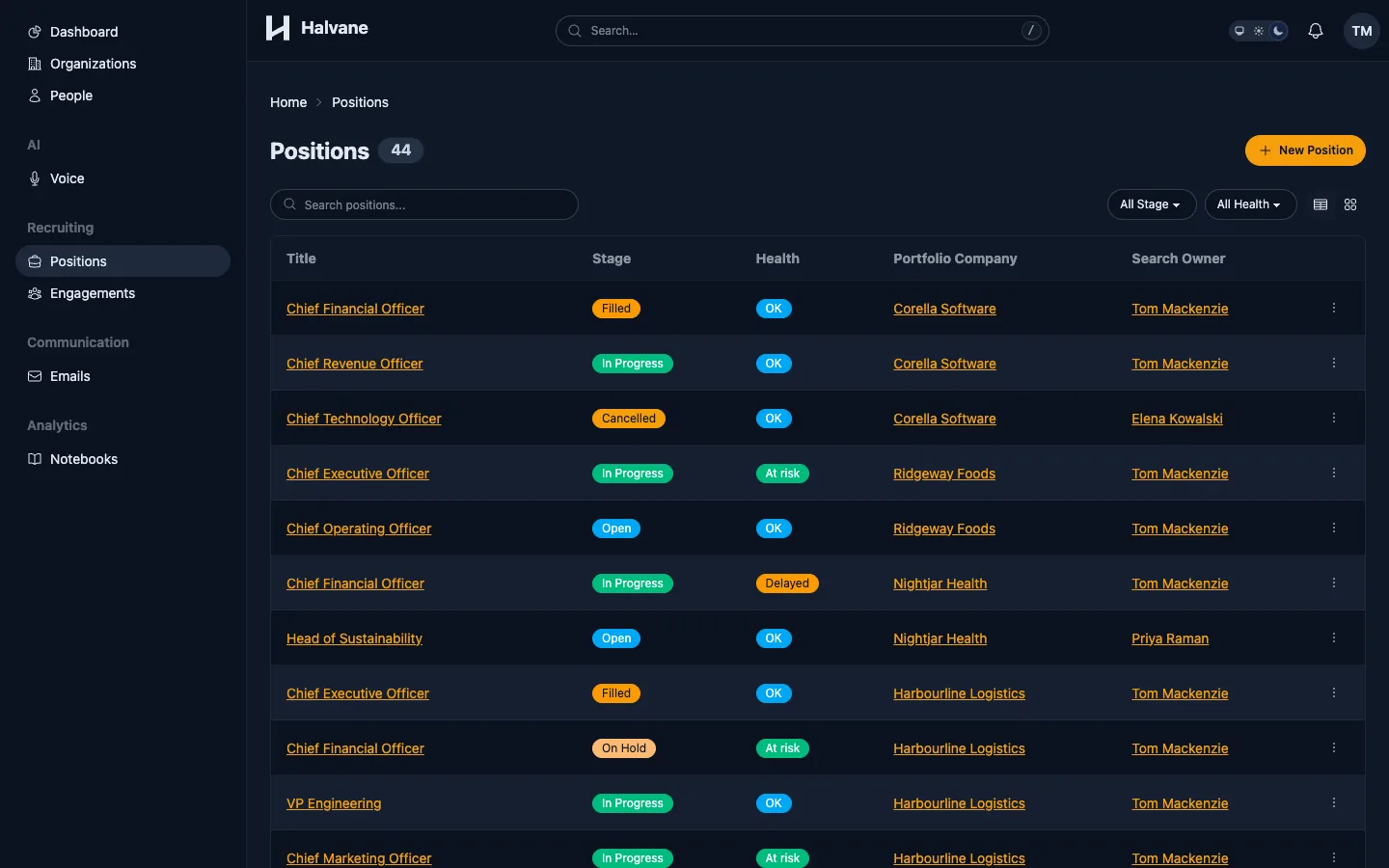The image size is (1389, 868).
Task: Click the magnifier icon in the top search bar
Action: tap(575, 31)
